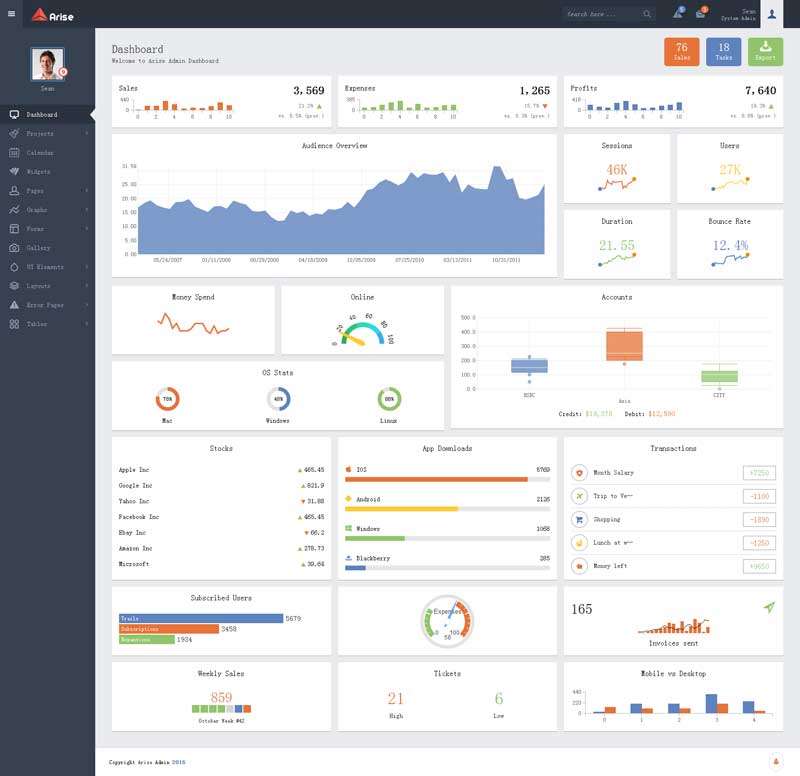Open the notifications bell icon

pyautogui.click(x=677, y=14)
